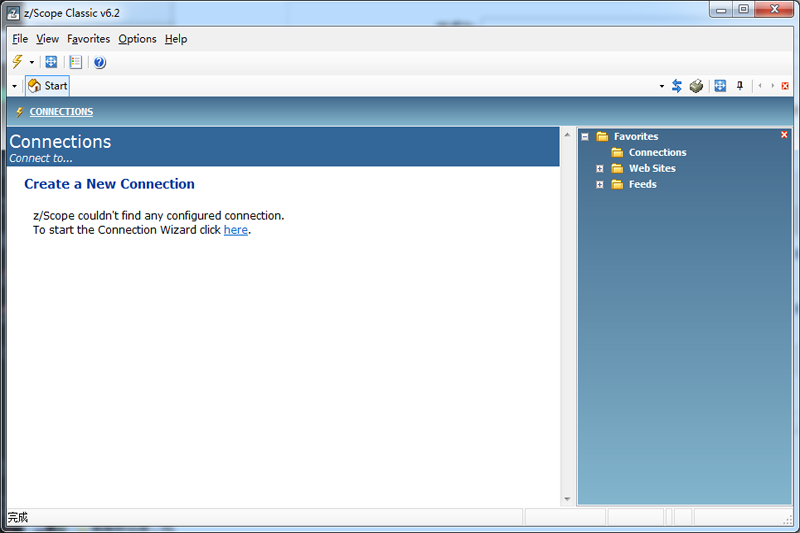Click the z/Scope app icon in title bar
The width and height of the screenshot is (800, 533).
click(13, 13)
